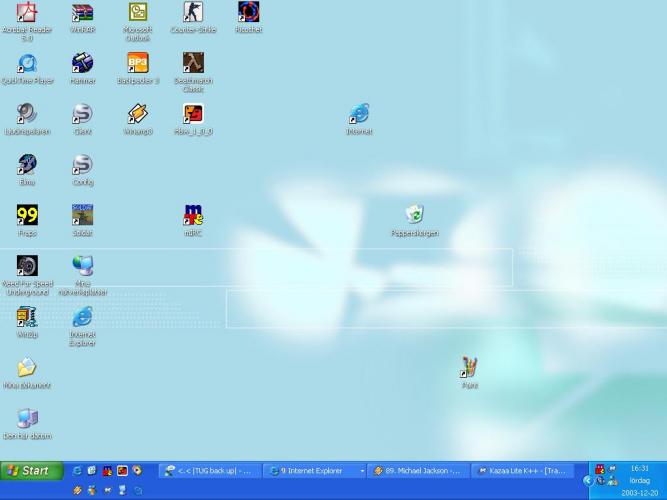667x500 pixels.
Task: Open the Need For Speed Underground shortcut
Action: click(27, 267)
